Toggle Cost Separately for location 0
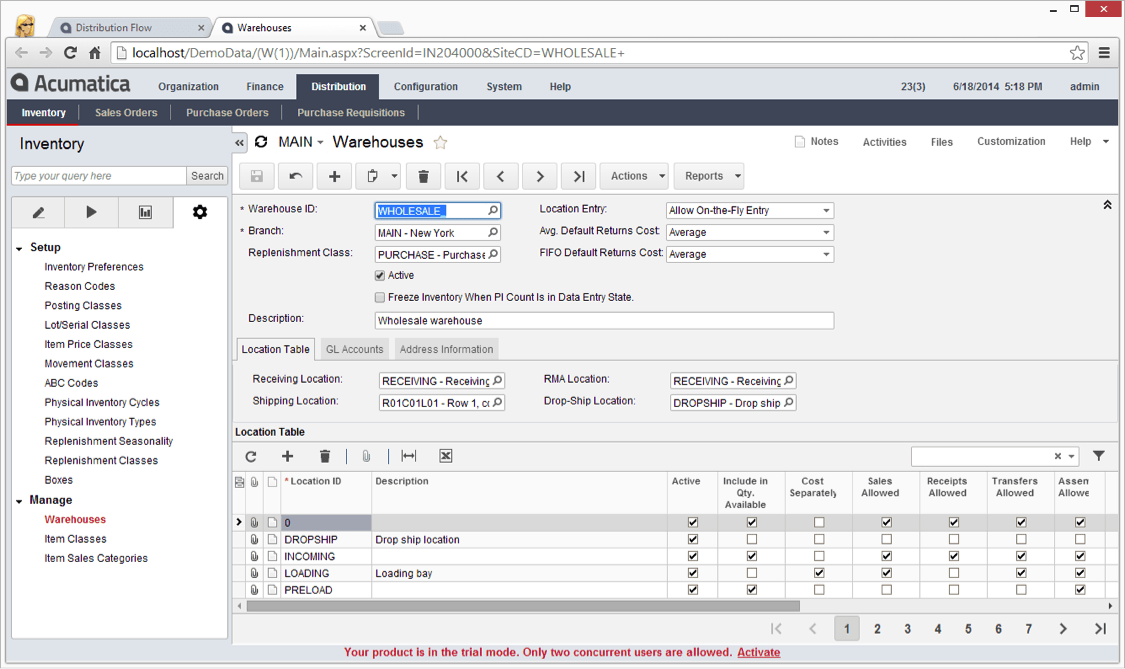The width and height of the screenshot is (1125, 669). 819,523
